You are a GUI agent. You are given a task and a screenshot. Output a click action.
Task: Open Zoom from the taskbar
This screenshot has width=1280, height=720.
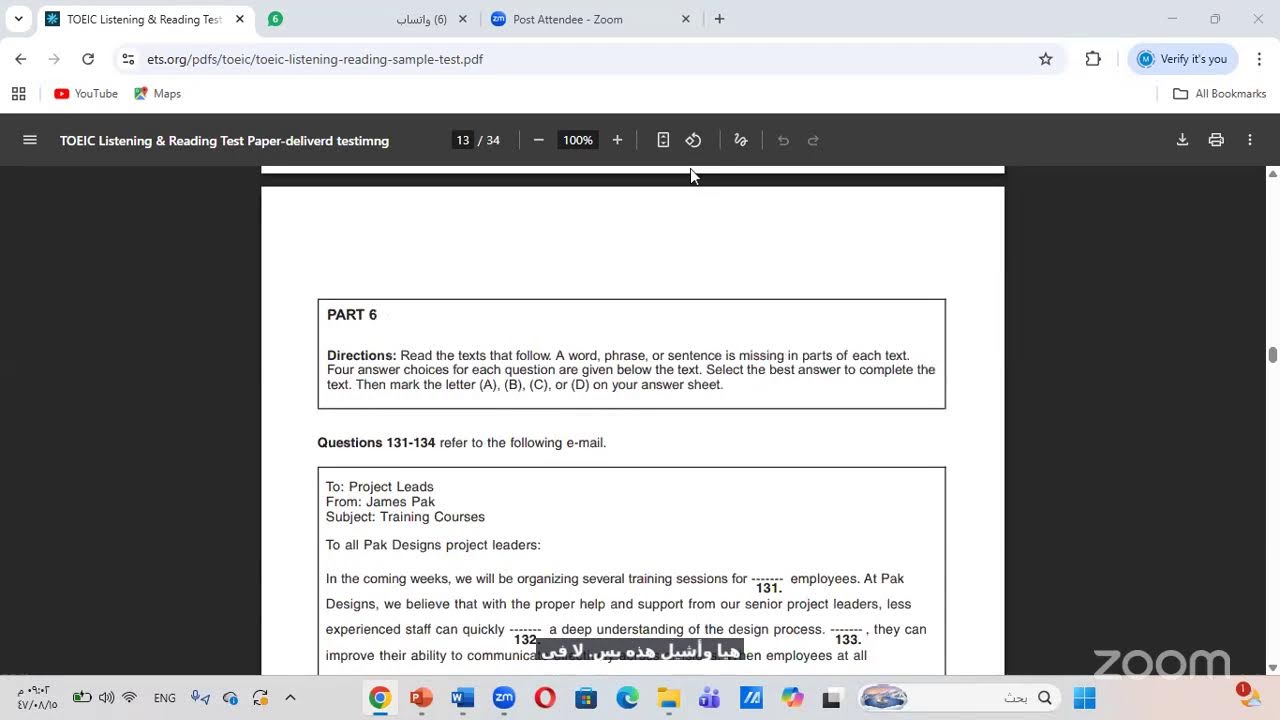tap(504, 698)
